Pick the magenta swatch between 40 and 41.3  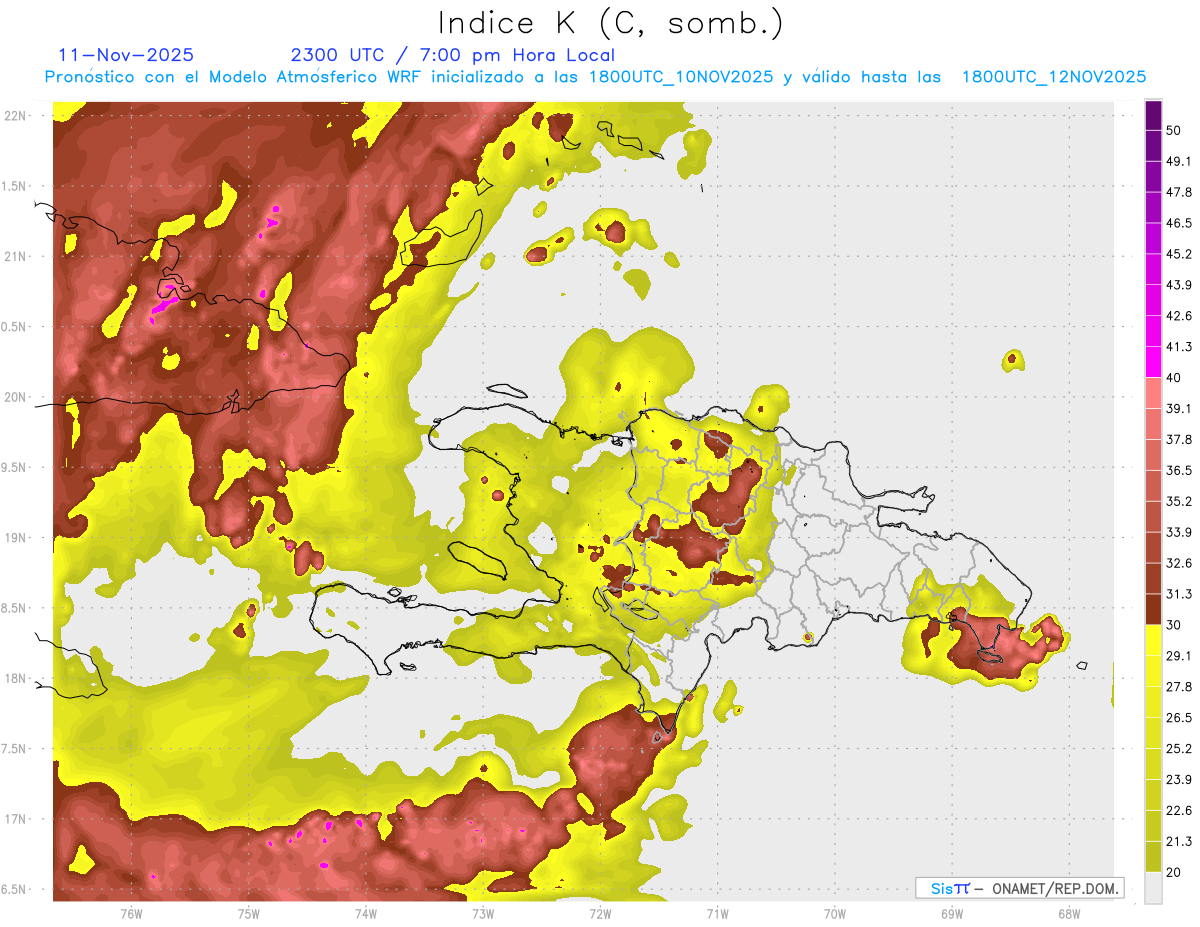pyautogui.click(x=1153, y=362)
